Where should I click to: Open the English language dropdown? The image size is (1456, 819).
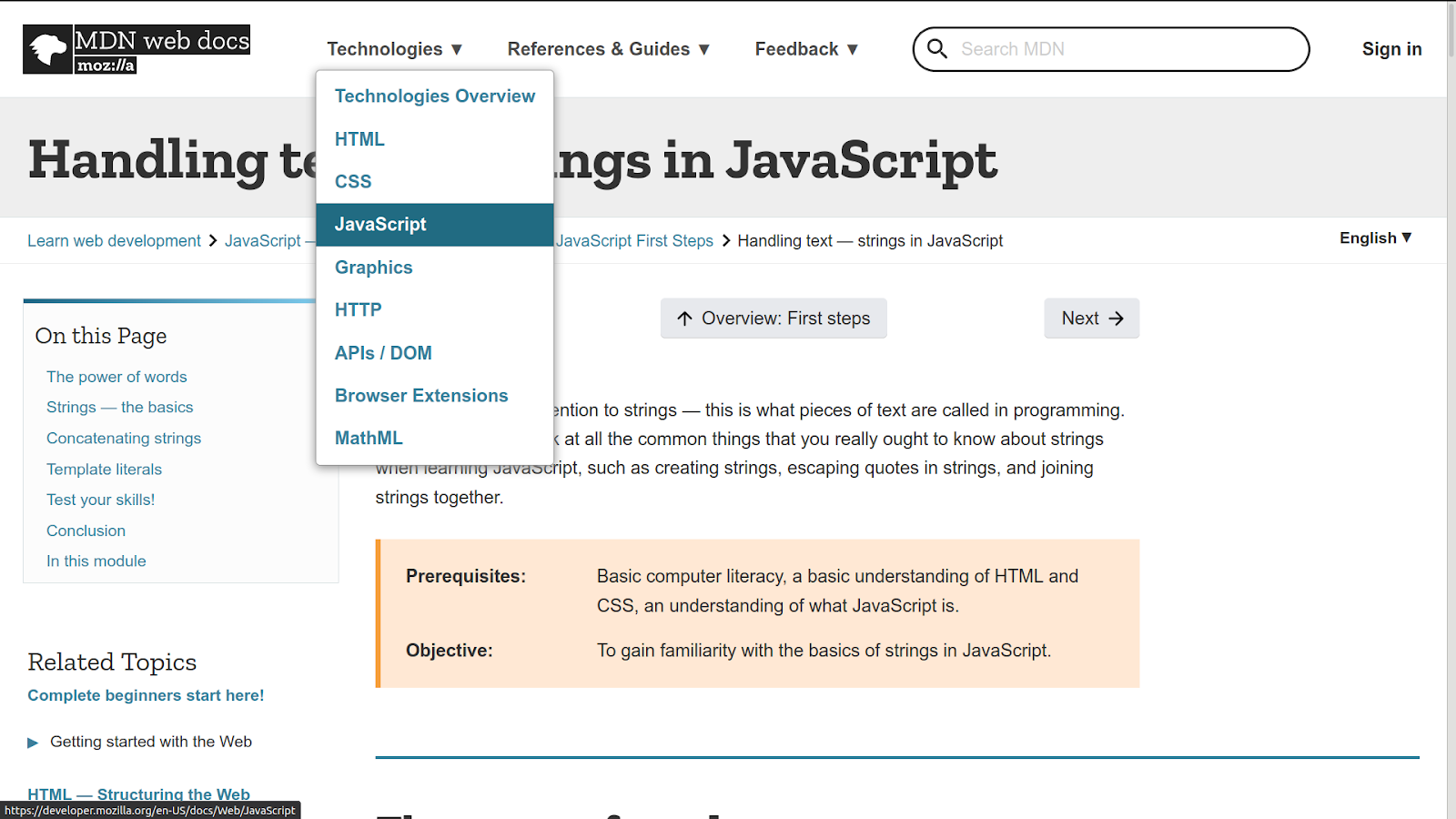click(1374, 238)
